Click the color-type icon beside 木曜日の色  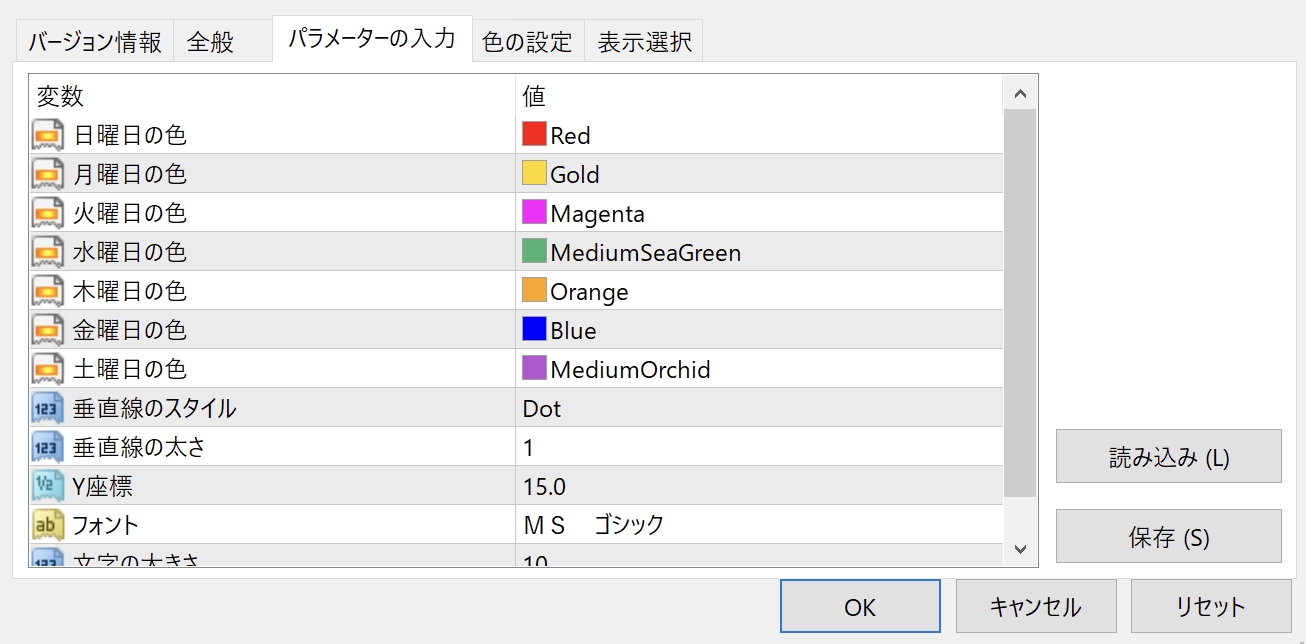pyautogui.click(x=46, y=291)
